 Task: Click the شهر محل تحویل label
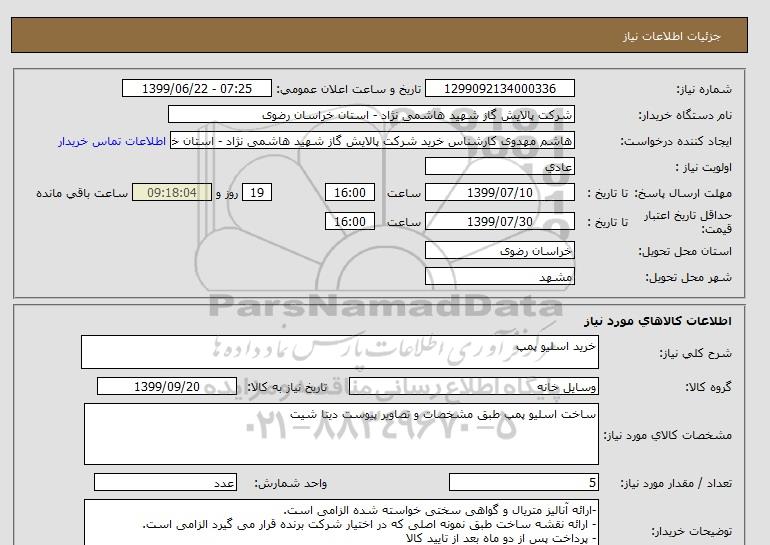point(688,277)
